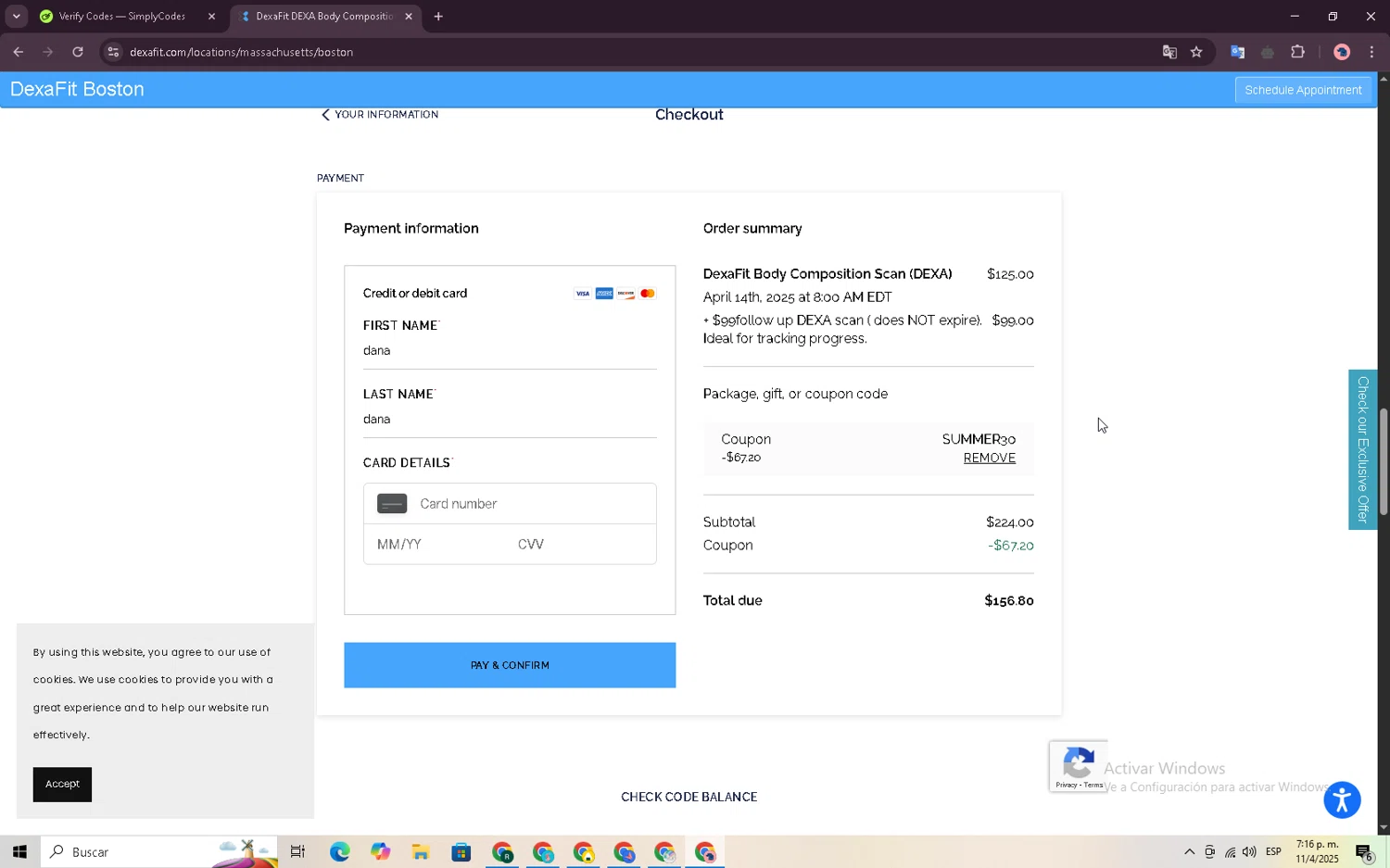Viewport: 1390px width, 868px height.
Task: Click the Mastercard logo icon
Action: 647,294
